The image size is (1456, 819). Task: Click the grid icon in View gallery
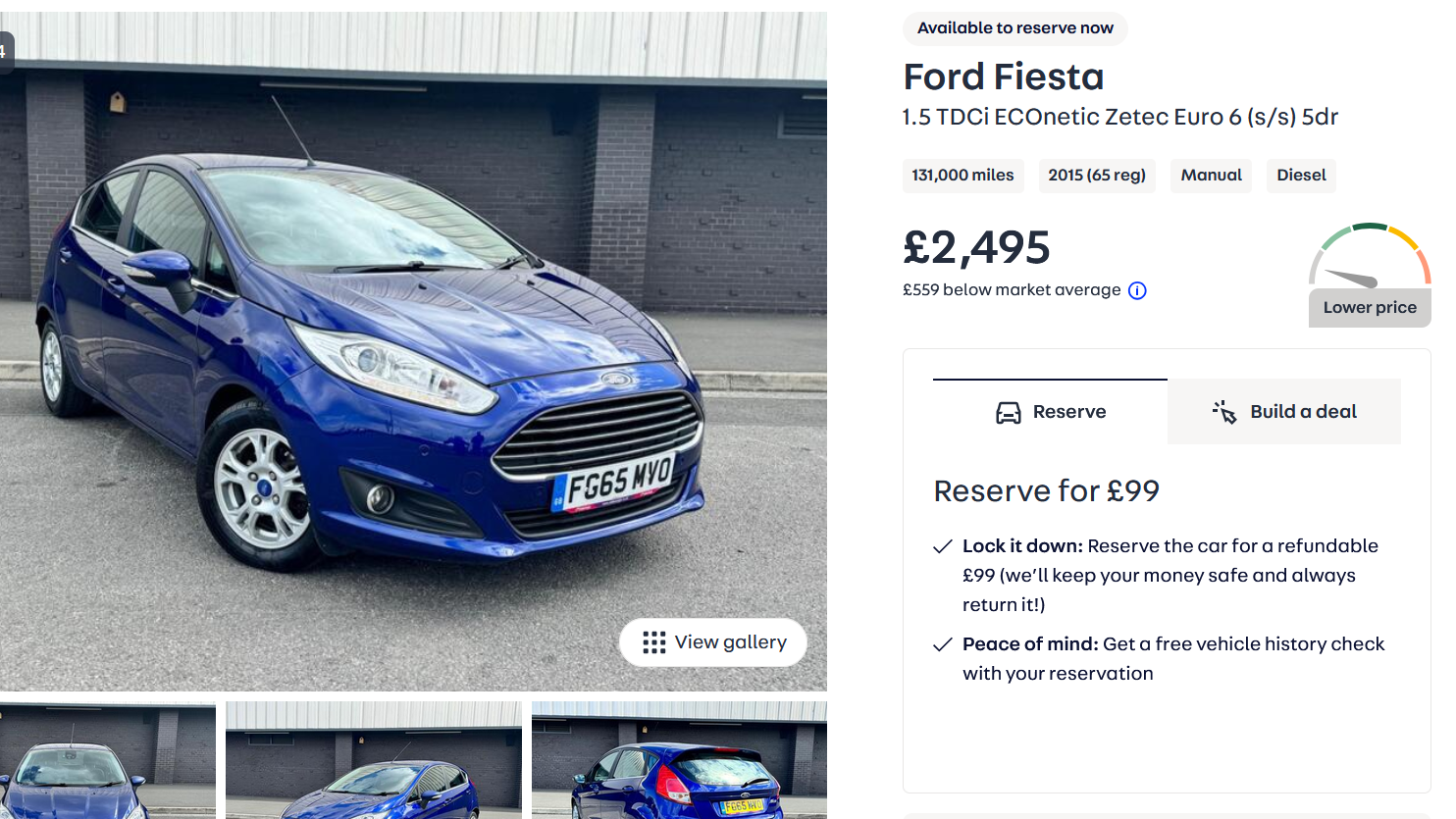[653, 642]
